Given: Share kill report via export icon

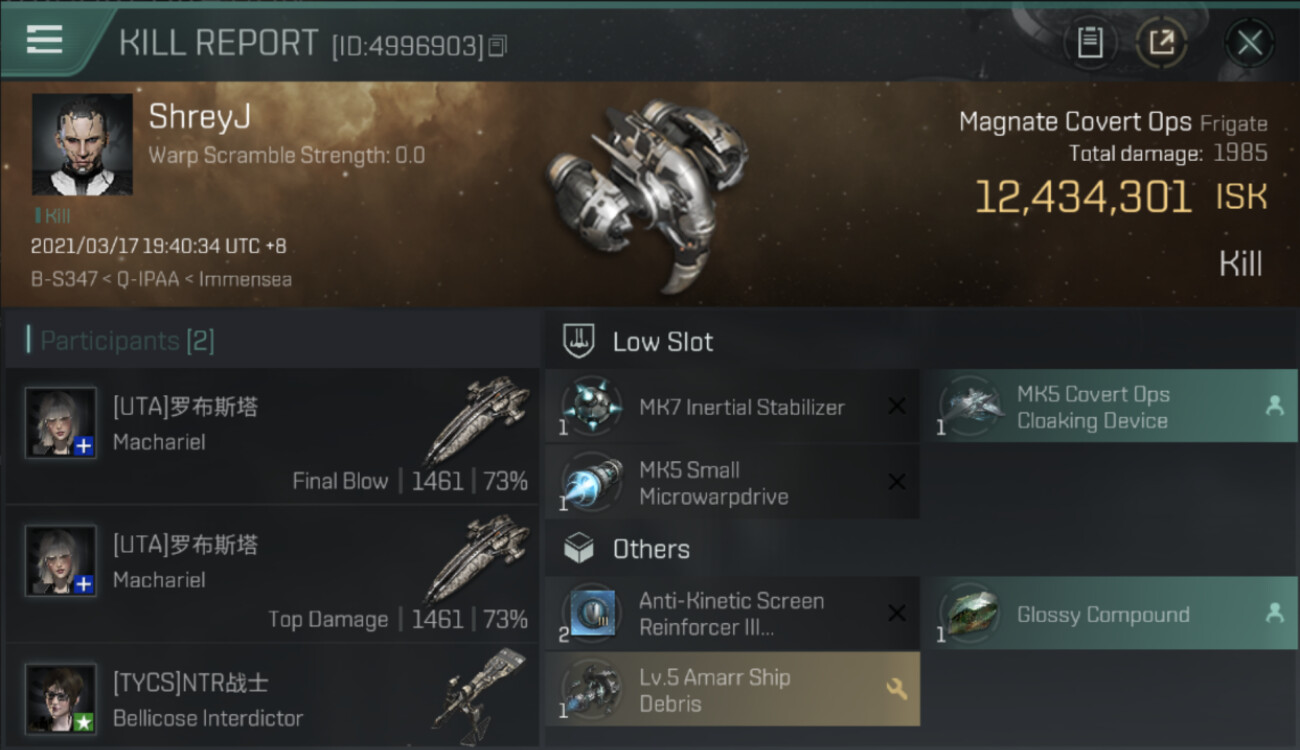Looking at the screenshot, I should pos(1160,42).
